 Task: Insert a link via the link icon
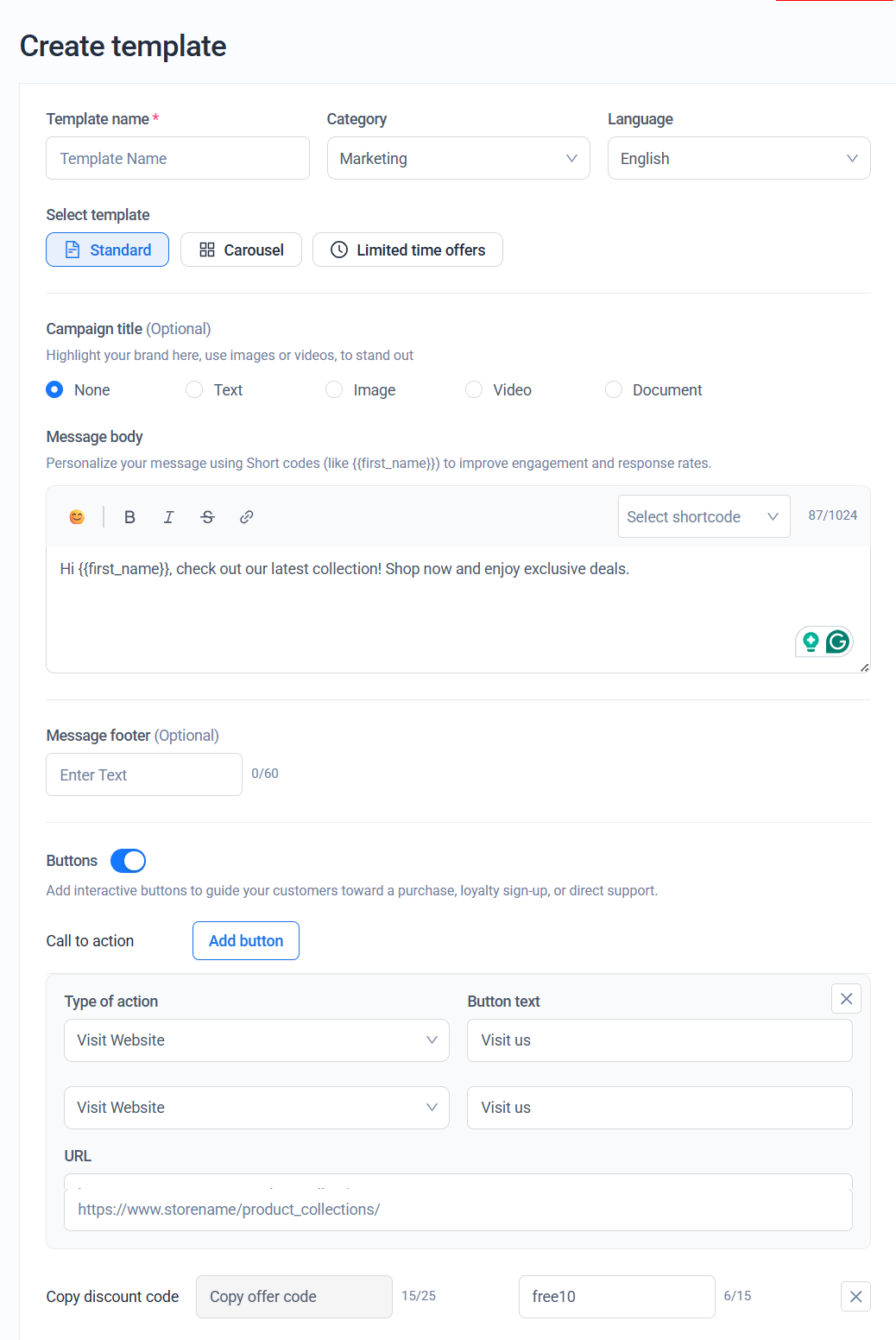246,517
